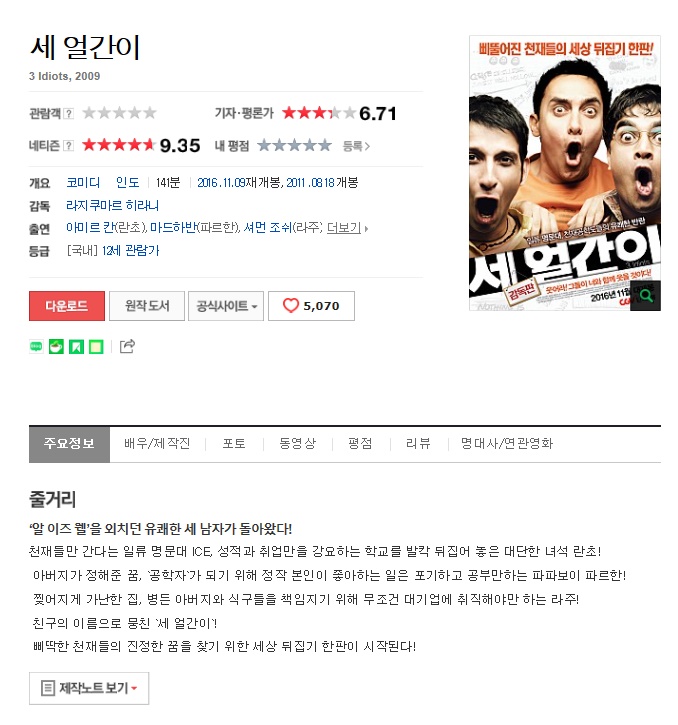Click the 등록 link beside my rating
This screenshot has width=678, height=725.
click(356, 146)
